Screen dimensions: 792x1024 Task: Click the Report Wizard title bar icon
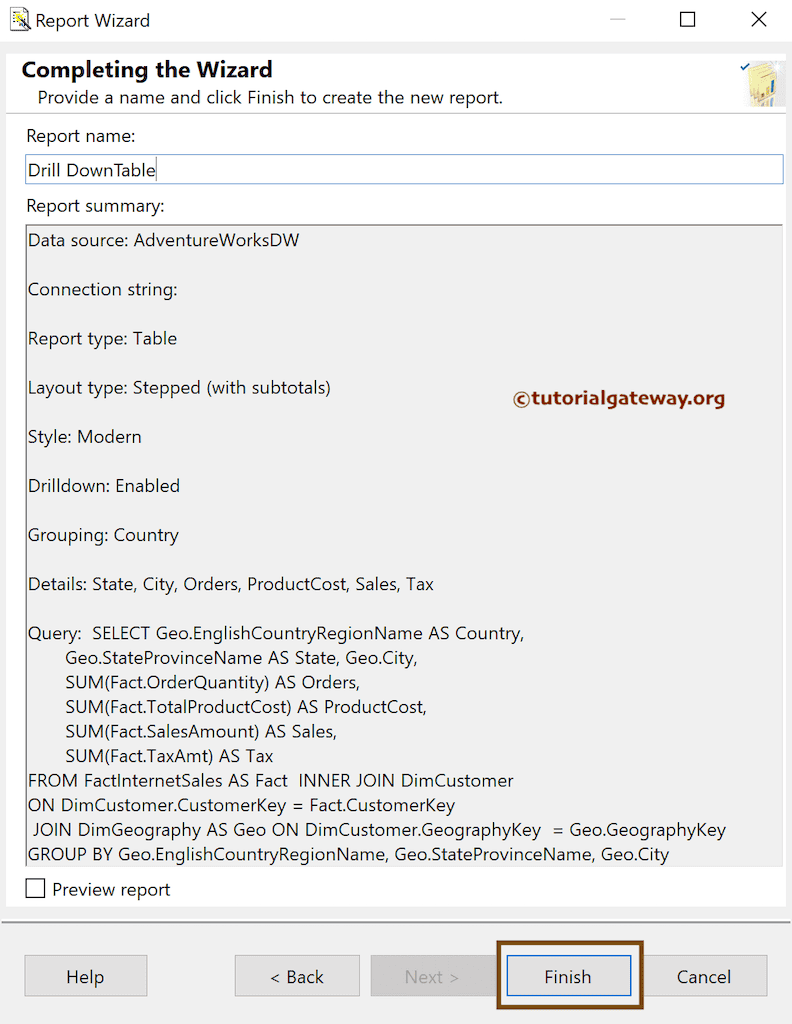coord(19,19)
